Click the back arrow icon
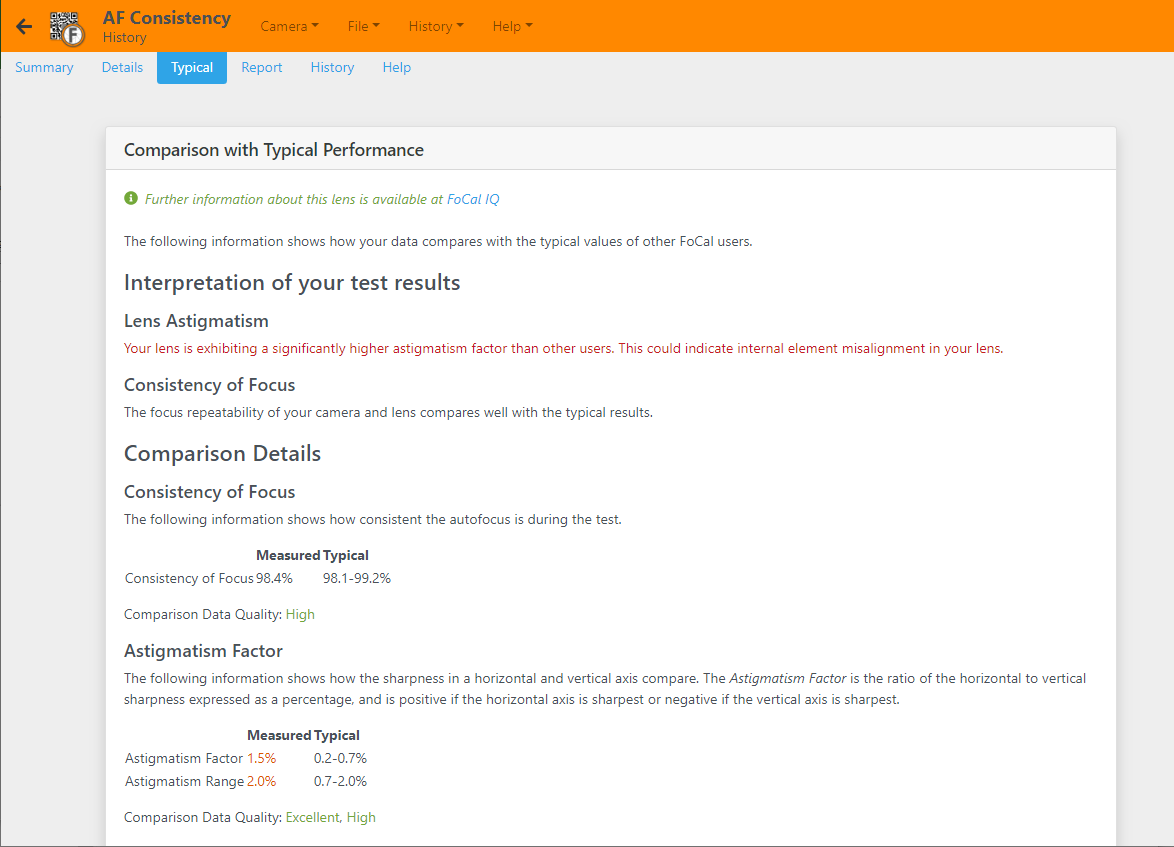Viewport: 1174px width, 847px height. pos(24,27)
